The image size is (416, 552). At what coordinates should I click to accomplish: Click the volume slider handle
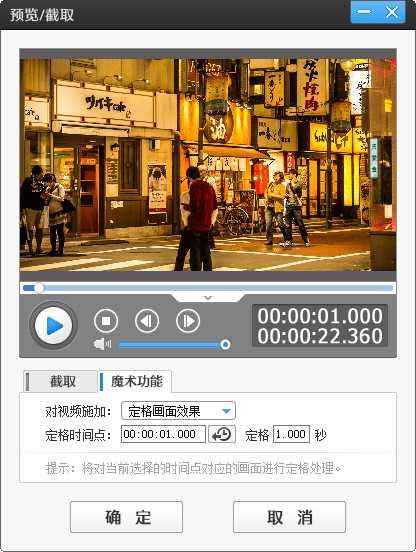pyautogui.click(x=225, y=344)
